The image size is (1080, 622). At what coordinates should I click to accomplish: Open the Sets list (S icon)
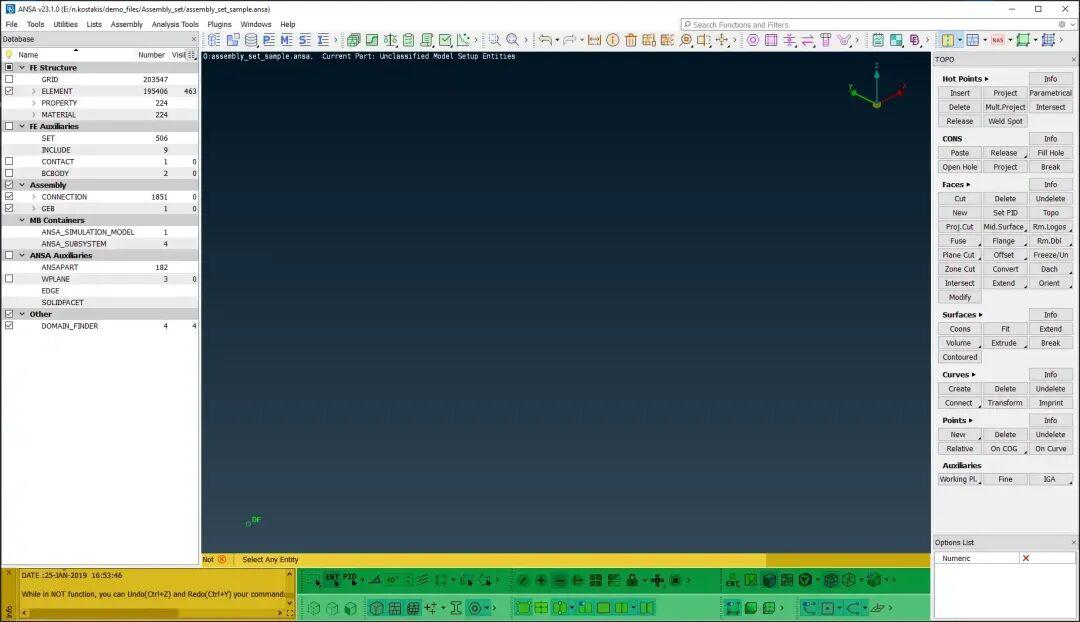(x=304, y=40)
